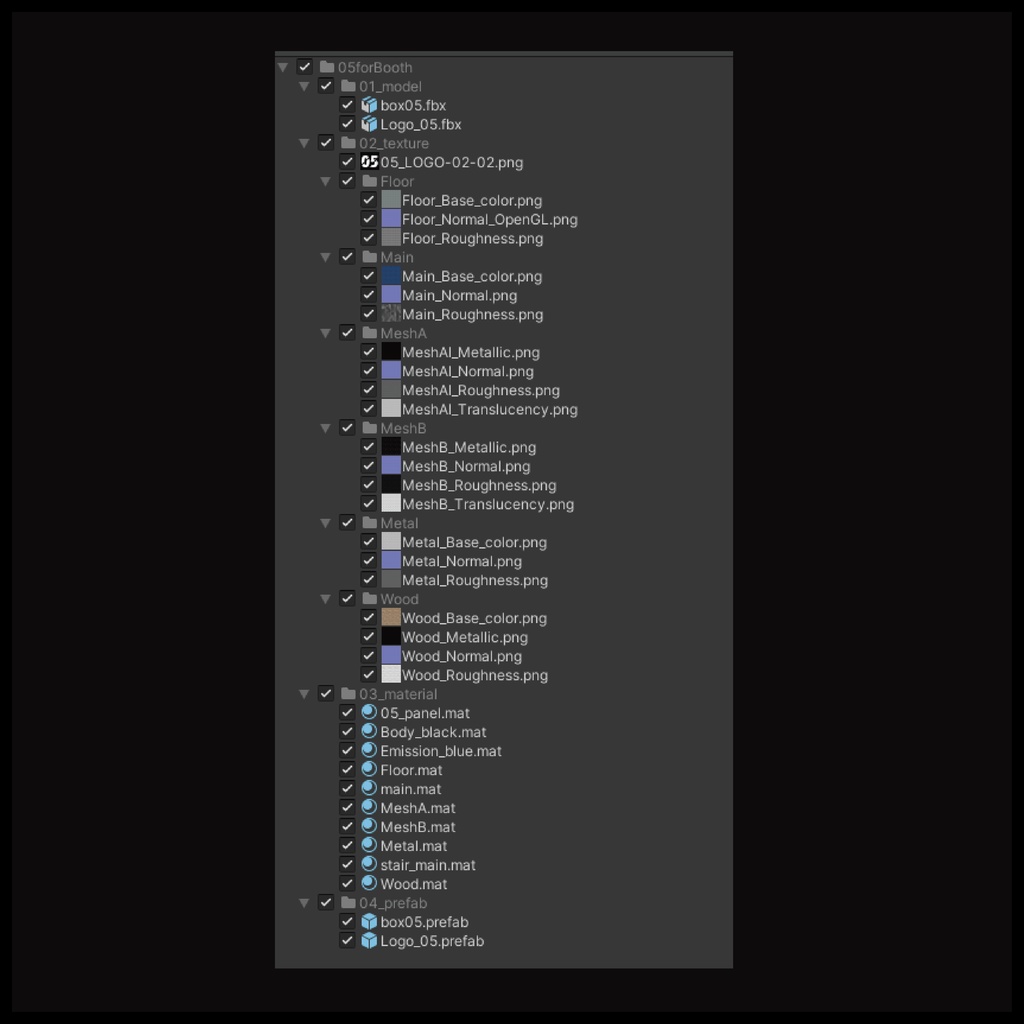
Task: Collapse the 02_texture folder arrow
Action: click(304, 143)
